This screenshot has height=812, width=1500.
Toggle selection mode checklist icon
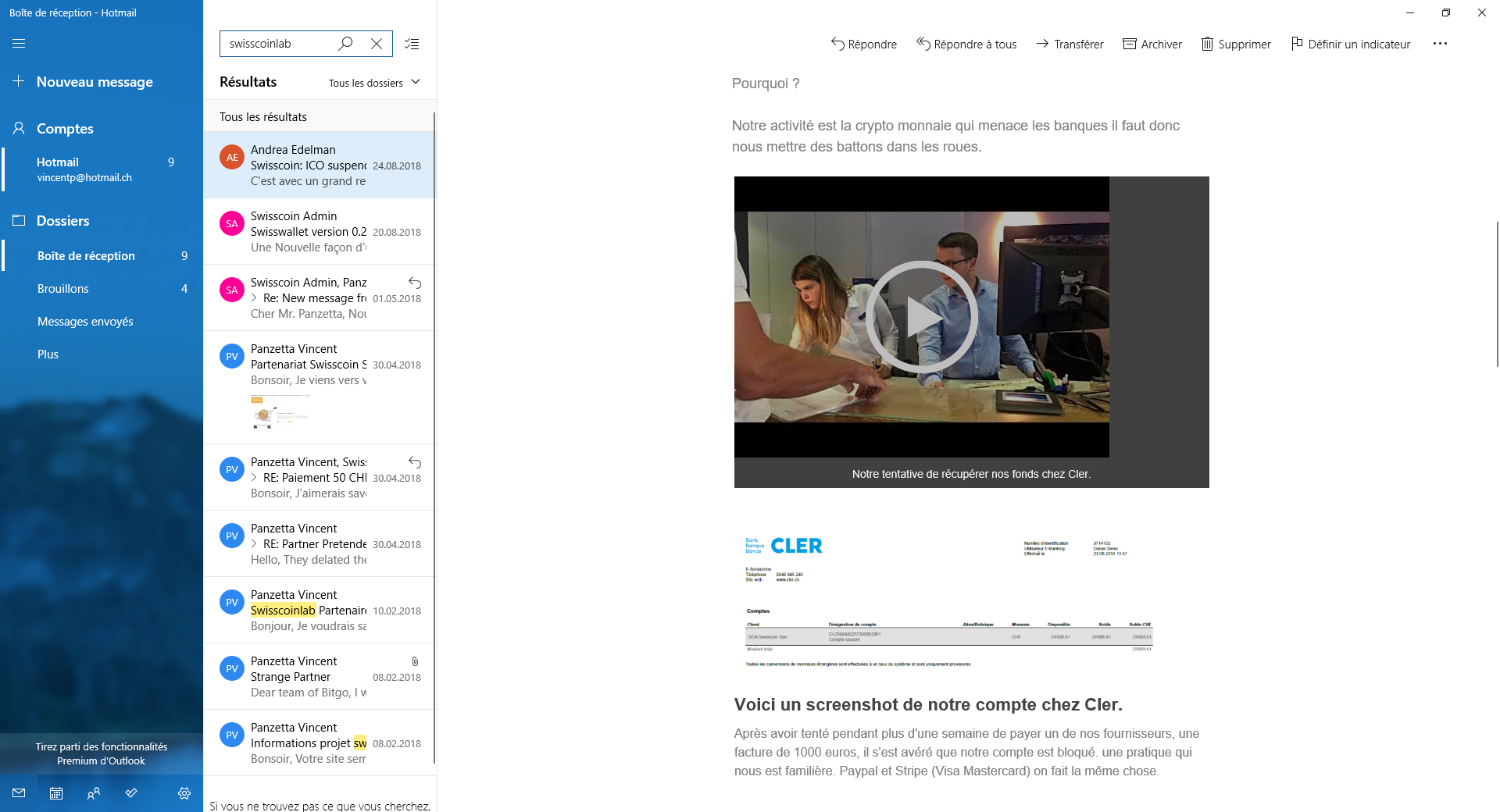[x=412, y=44]
